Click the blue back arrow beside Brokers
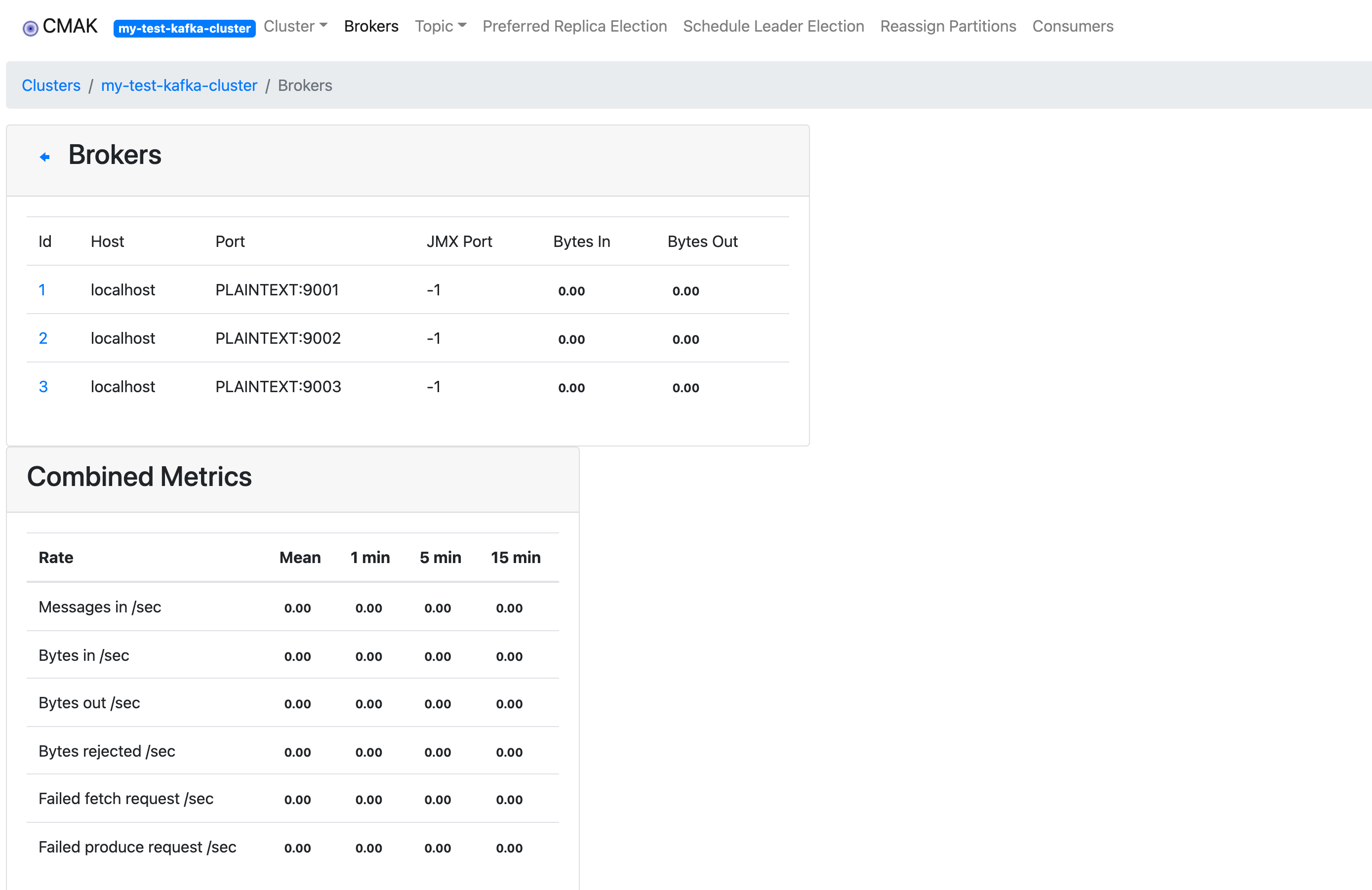The height and width of the screenshot is (890, 1372). (44, 157)
